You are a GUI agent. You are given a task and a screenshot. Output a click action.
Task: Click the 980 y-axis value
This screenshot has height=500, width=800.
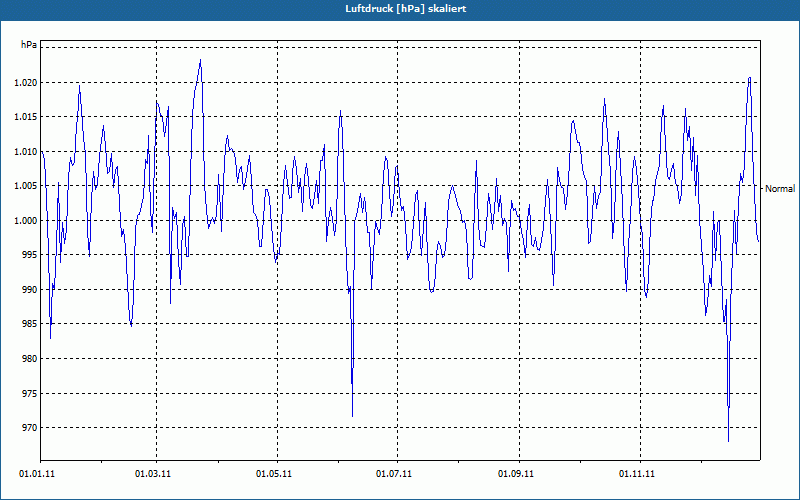(x=30, y=359)
